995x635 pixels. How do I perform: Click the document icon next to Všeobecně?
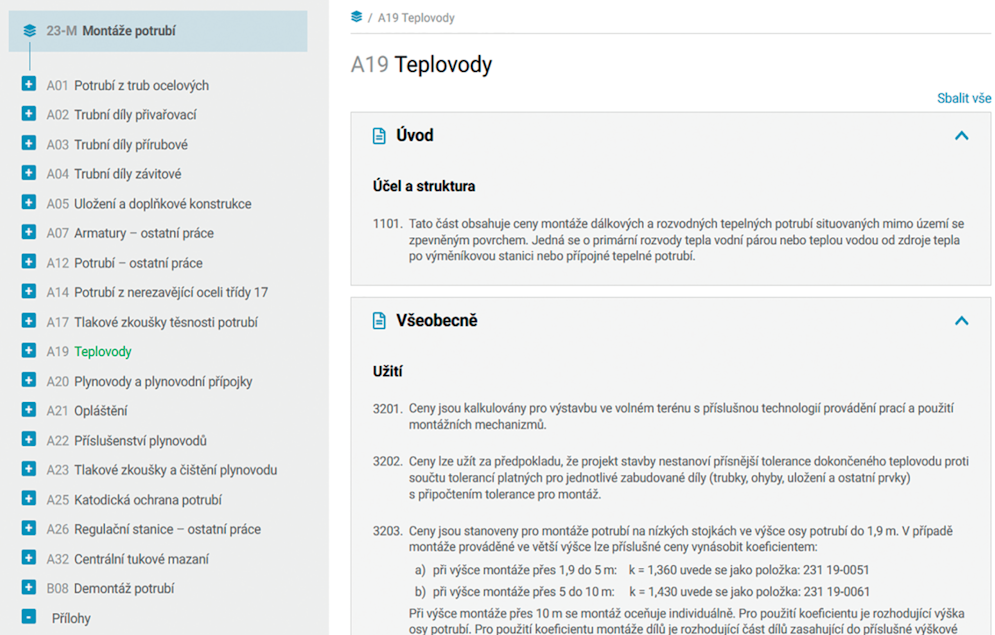click(379, 321)
